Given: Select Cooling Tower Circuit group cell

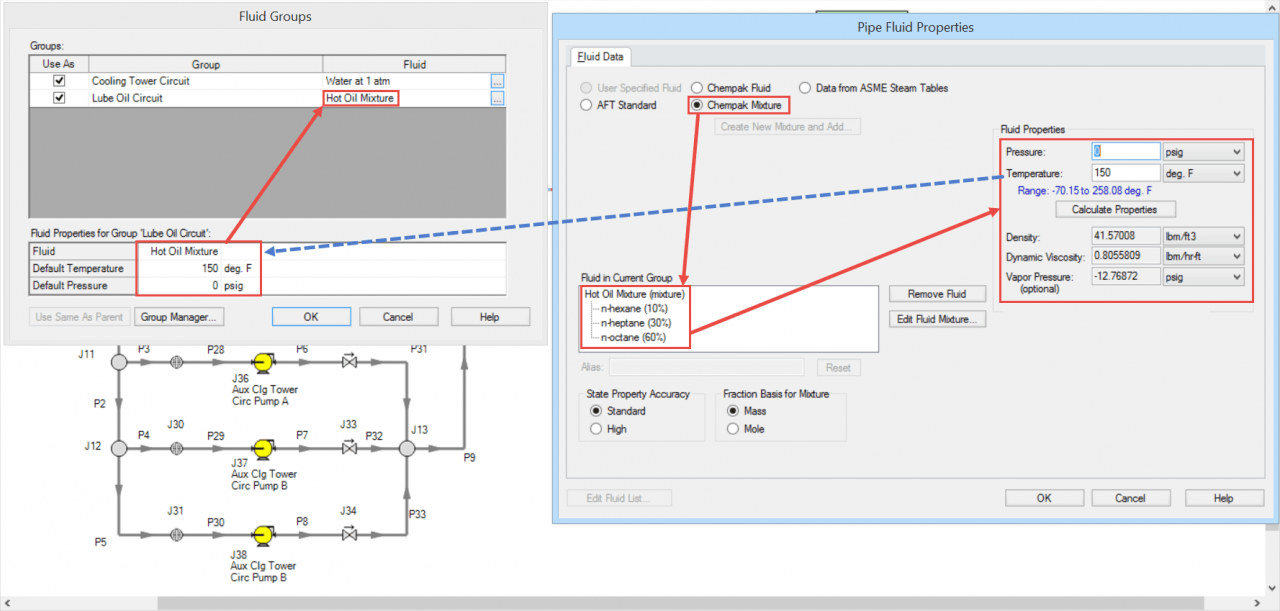Looking at the screenshot, I should tap(205, 80).
